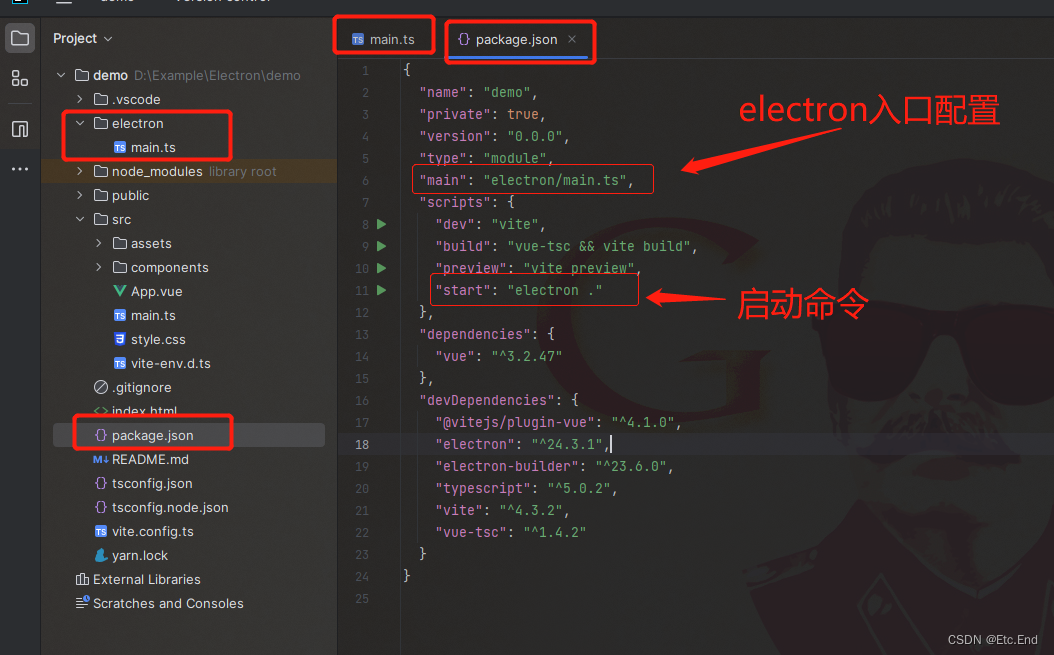1054x655 pixels.
Task: Open the Bookmarks tool window icon
Action: pos(20,128)
